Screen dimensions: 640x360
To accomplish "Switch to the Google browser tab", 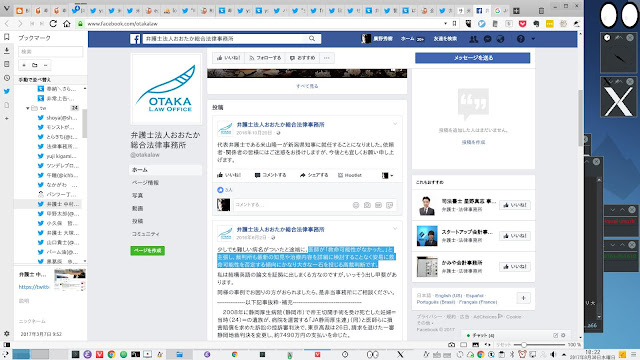I will coord(500,11).
